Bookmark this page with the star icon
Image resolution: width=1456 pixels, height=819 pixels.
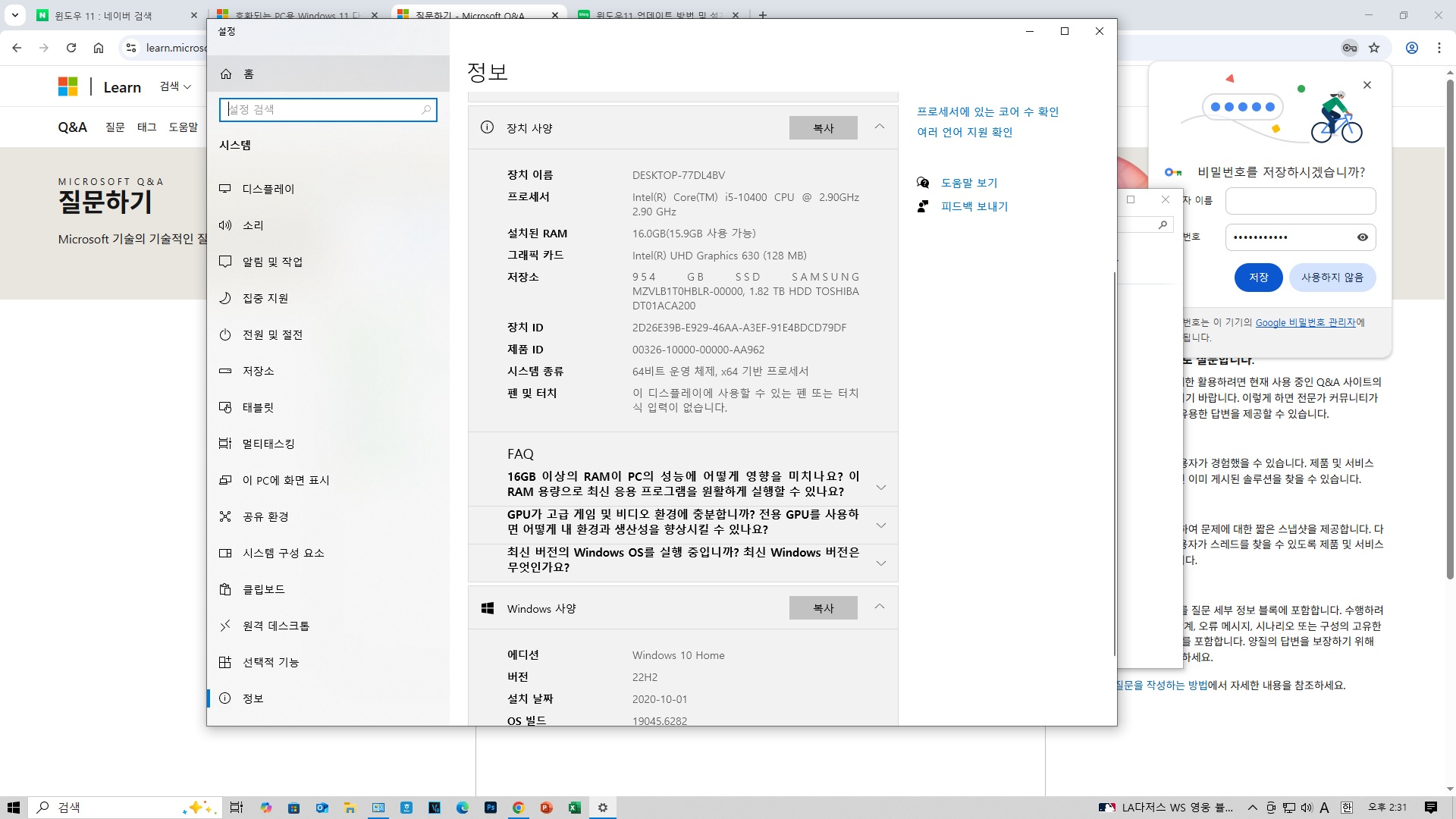(x=1374, y=48)
